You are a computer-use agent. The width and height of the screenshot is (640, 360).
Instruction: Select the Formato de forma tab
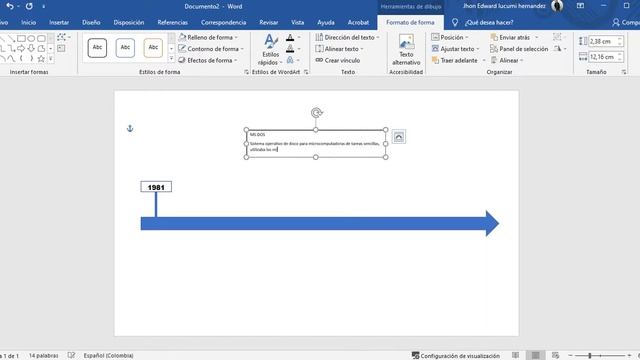coord(410,22)
